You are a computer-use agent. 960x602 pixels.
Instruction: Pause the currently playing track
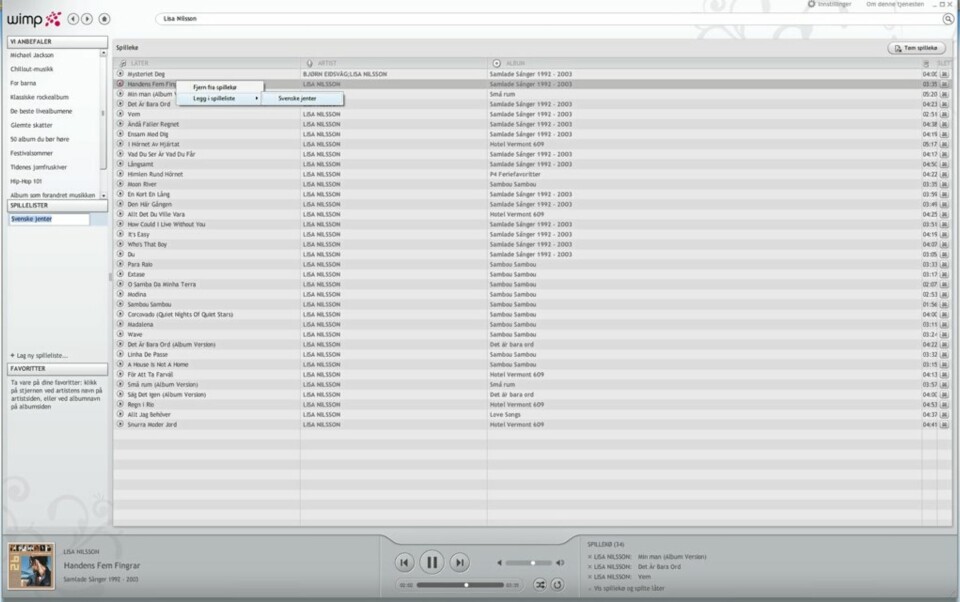431,563
